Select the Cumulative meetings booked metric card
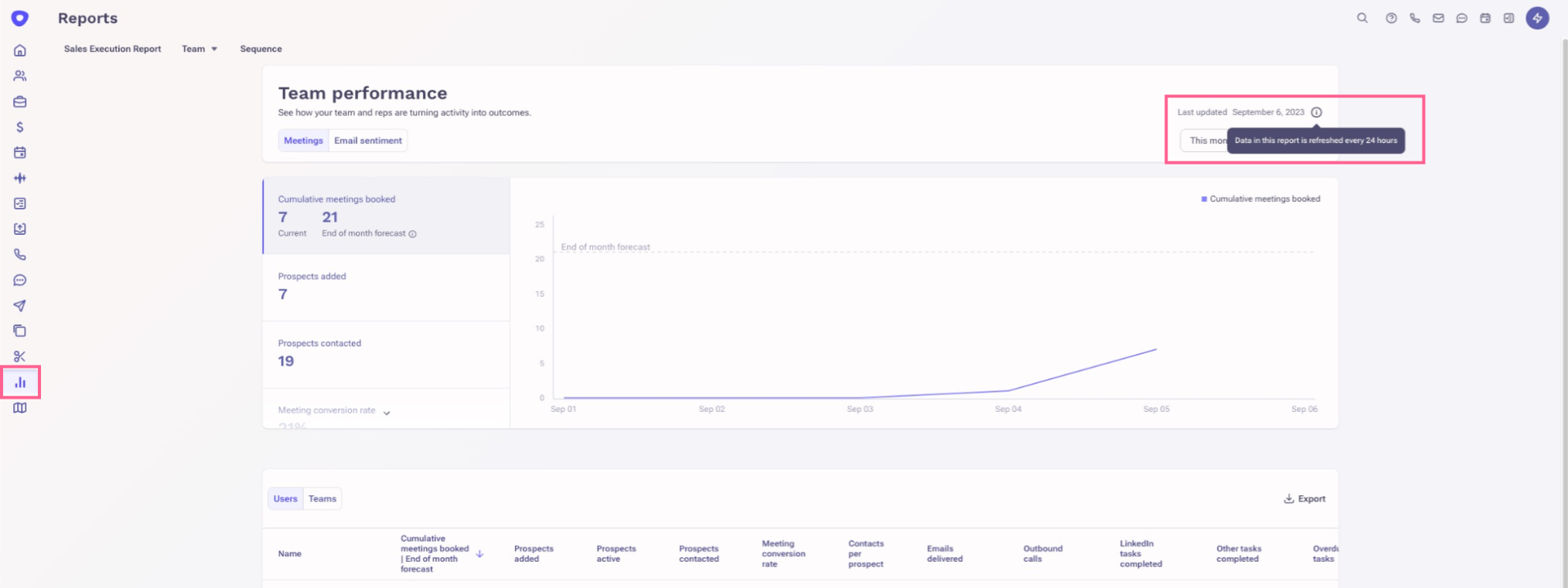 coord(387,216)
